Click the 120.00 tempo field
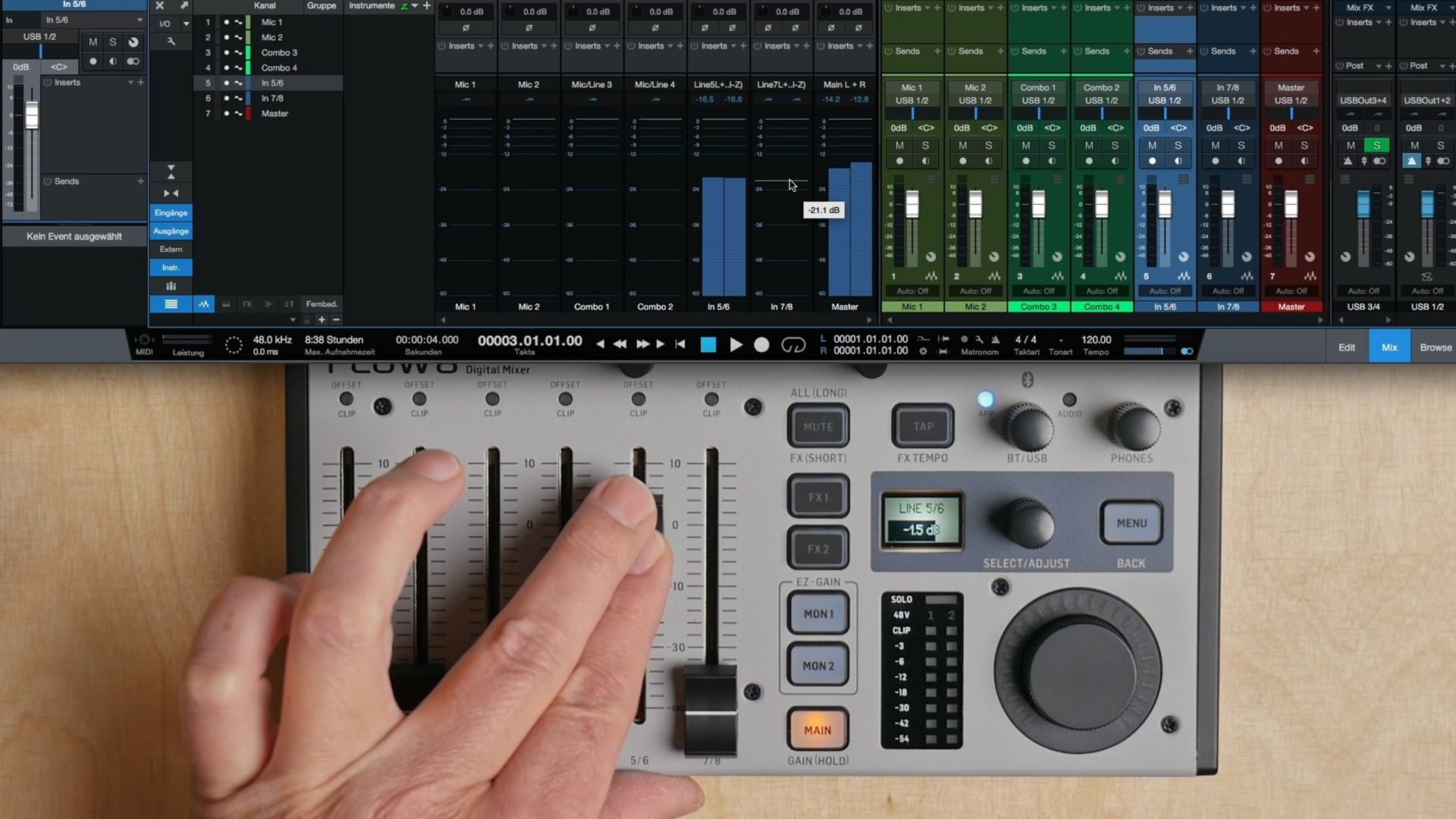Screen dimensions: 1456x819 (x=1096, y=340)
